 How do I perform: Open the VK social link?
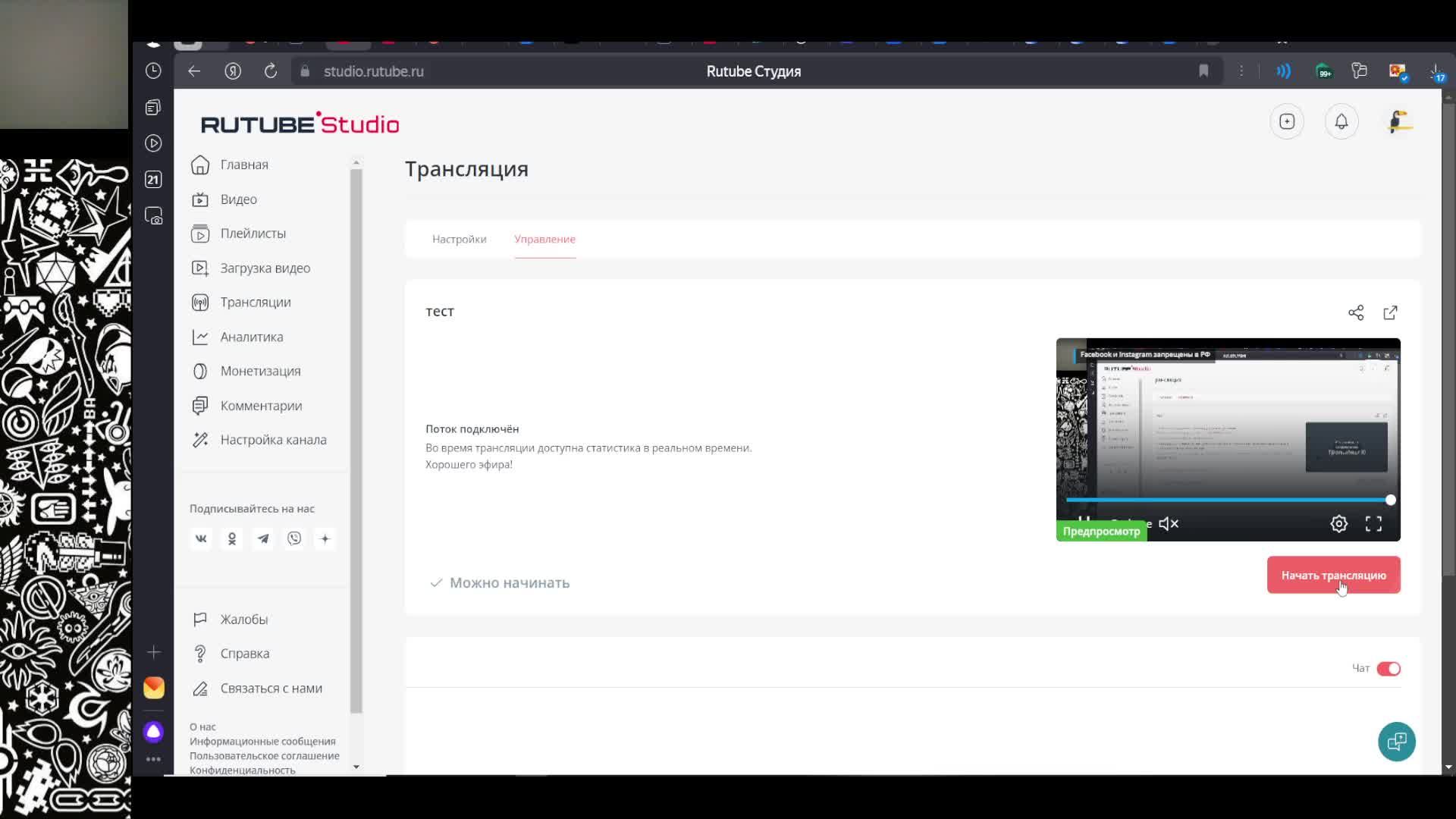(201, 538)
